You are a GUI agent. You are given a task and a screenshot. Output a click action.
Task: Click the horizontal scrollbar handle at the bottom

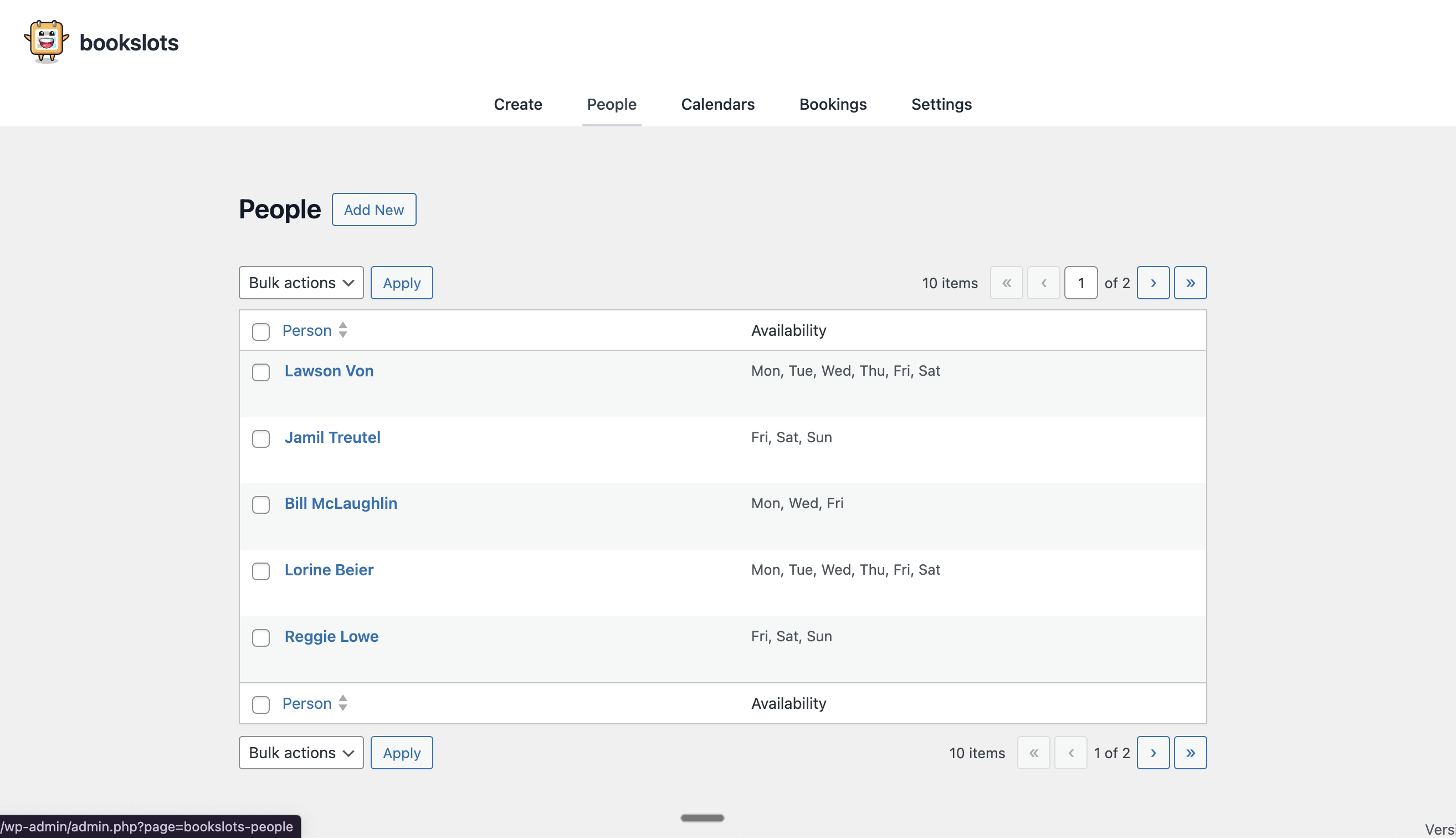point(702,817)
